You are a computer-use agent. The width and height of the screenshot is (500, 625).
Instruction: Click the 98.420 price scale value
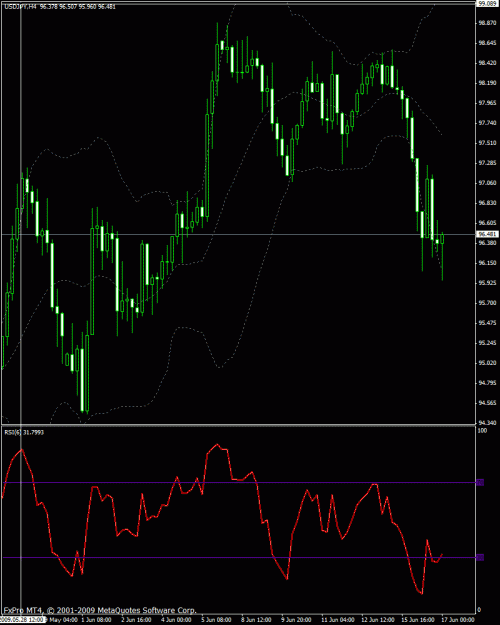(487, 63)
